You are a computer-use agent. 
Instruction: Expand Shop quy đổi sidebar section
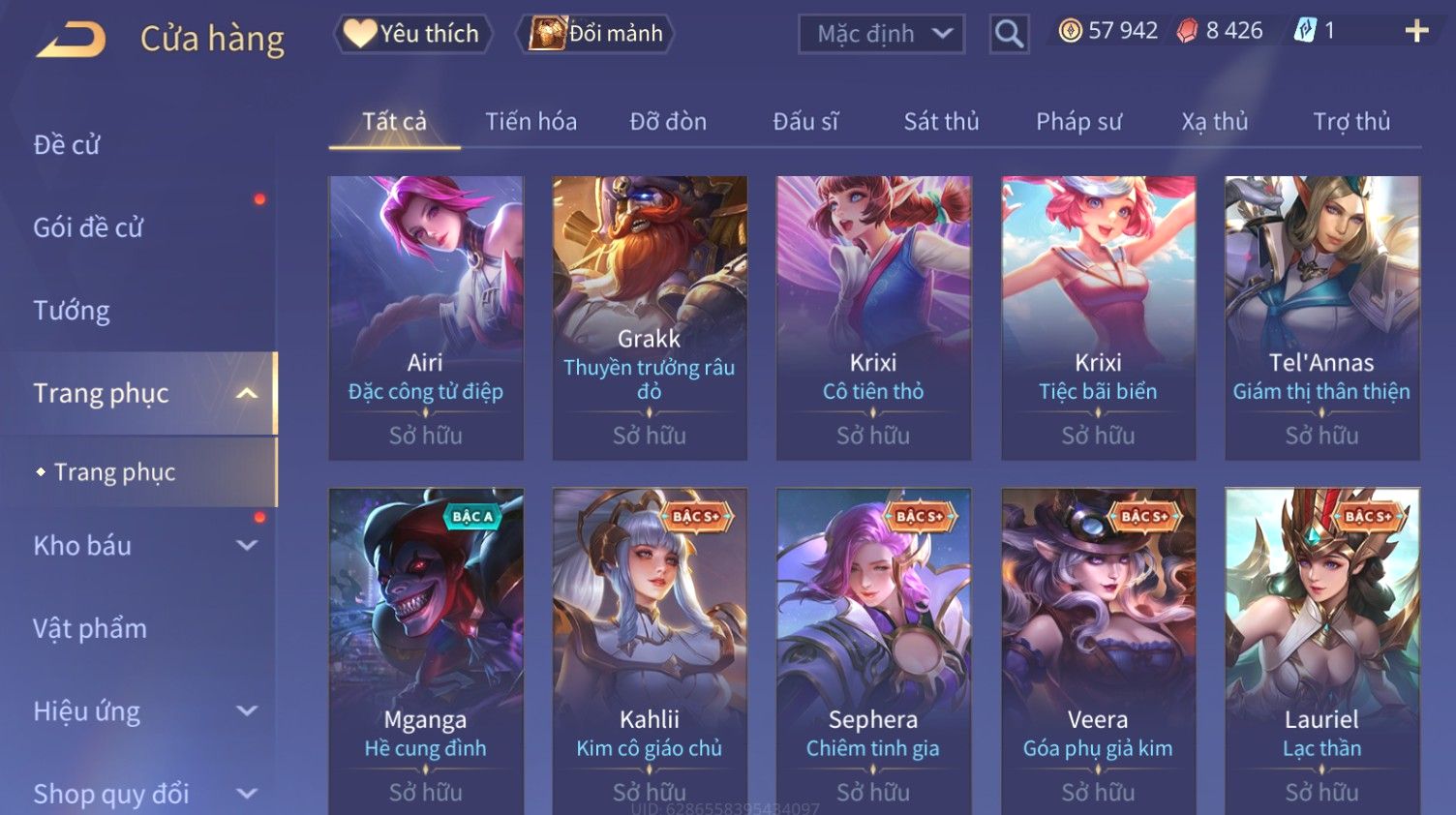247,794
